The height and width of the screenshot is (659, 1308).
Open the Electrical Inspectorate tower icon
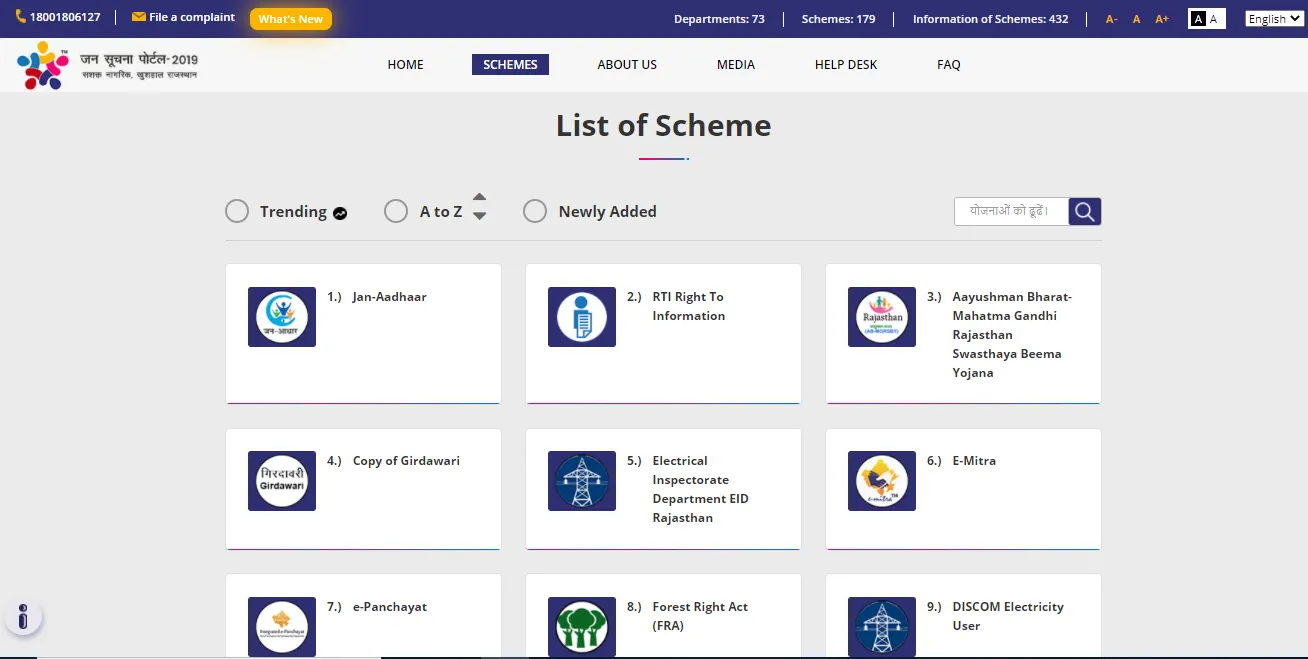click(x=582, y=481)
